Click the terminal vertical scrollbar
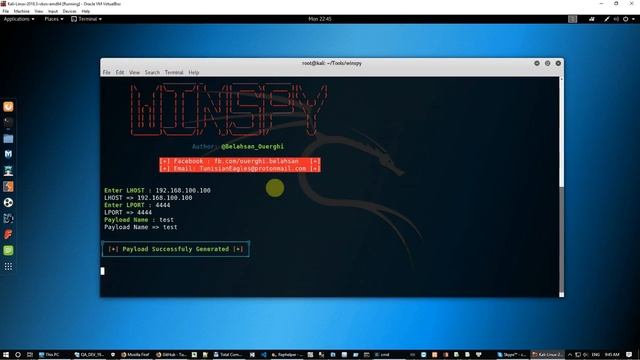 (x=562, y=187)
